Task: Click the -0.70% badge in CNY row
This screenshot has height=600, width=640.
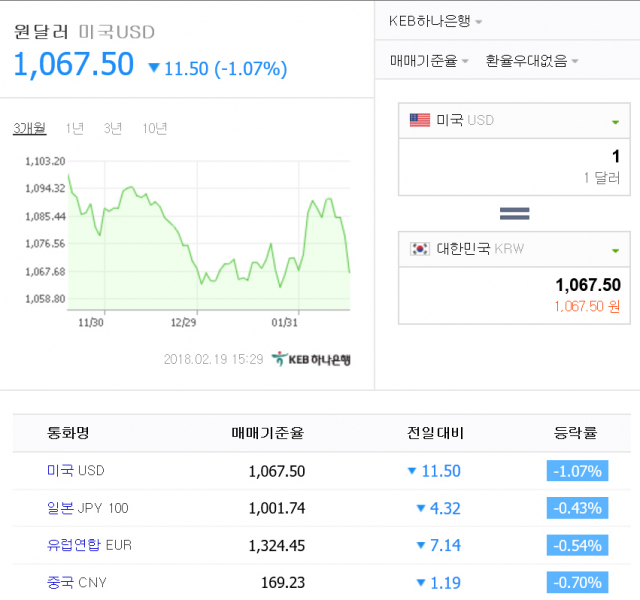Action: click(x=578, y=582)
